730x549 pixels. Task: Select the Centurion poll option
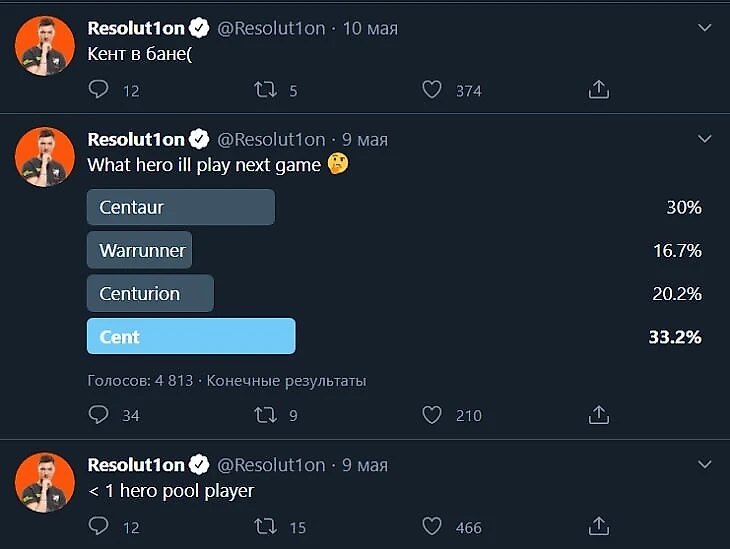(151, 294)
